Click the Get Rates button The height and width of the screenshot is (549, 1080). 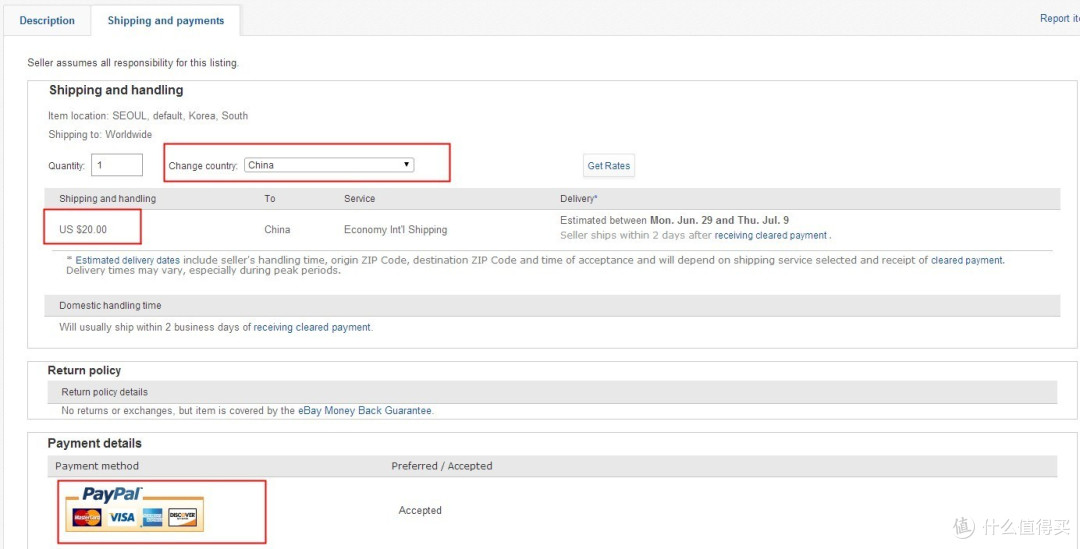(609, 165)
